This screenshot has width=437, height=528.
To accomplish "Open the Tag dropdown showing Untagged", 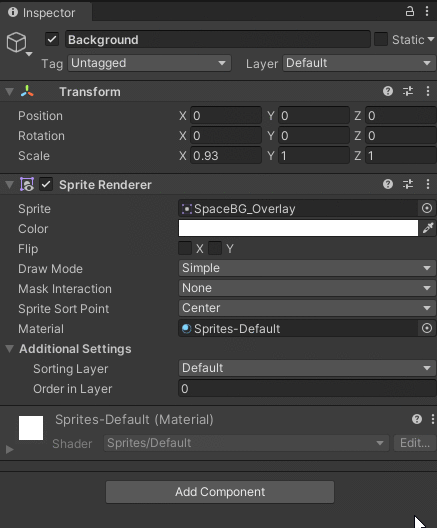I will tap(149, 63).
